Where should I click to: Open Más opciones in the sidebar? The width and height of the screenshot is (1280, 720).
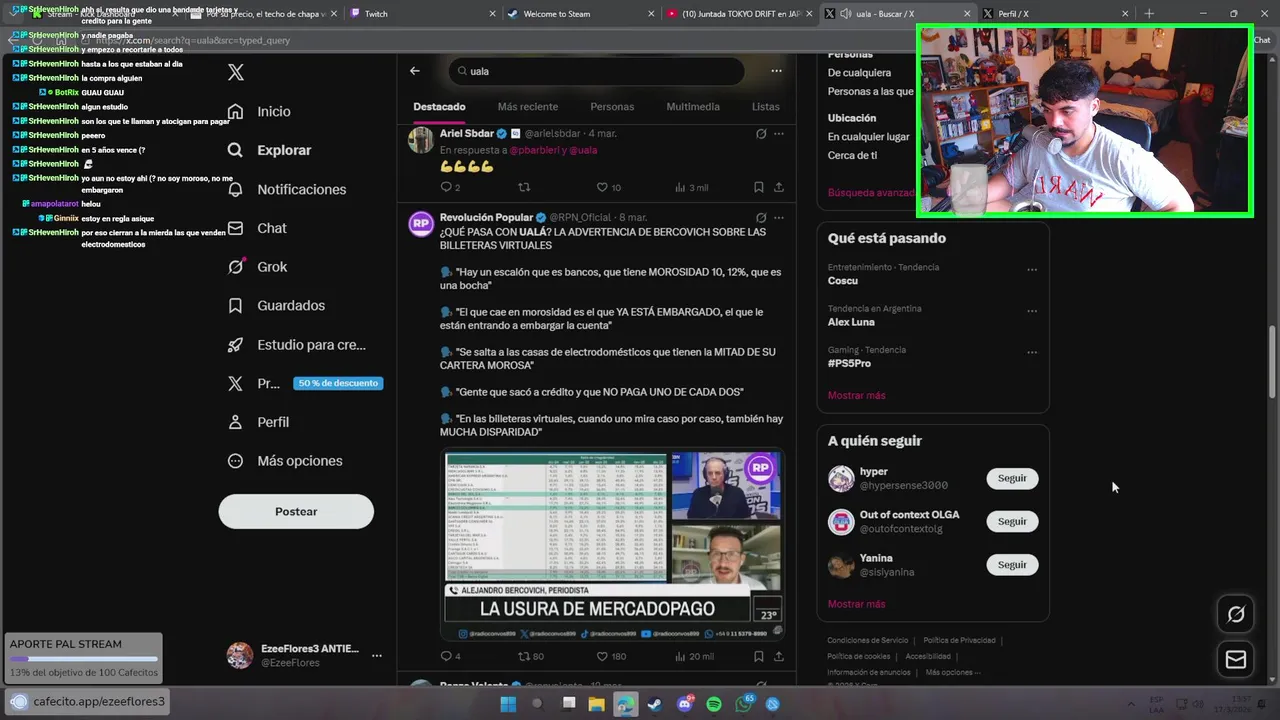[285, 461]
